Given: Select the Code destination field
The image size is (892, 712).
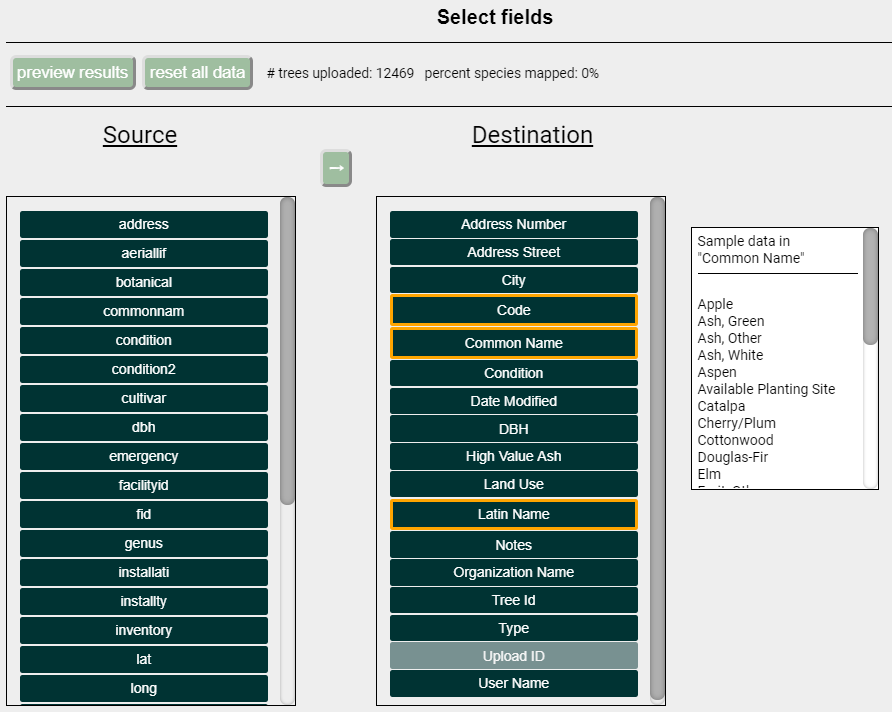Looking at the screenshot, I should tap(513, 310).
